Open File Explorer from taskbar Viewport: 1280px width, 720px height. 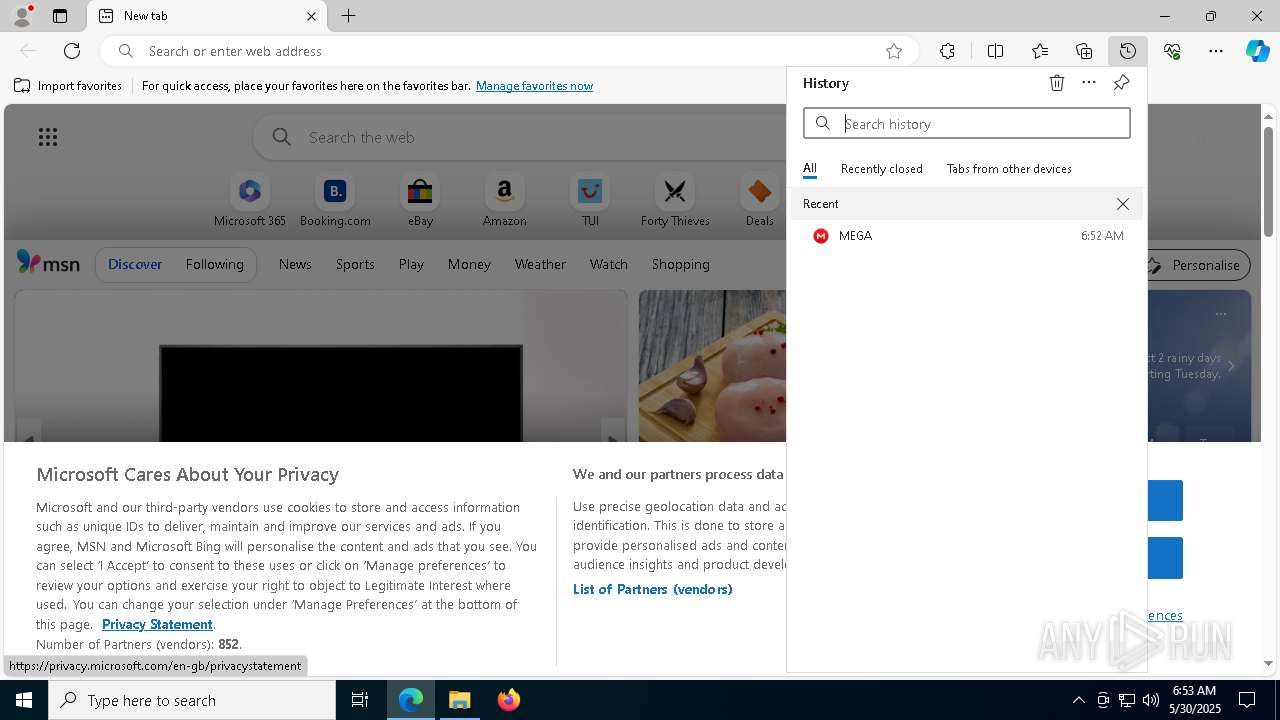click(x=460, y=700)
